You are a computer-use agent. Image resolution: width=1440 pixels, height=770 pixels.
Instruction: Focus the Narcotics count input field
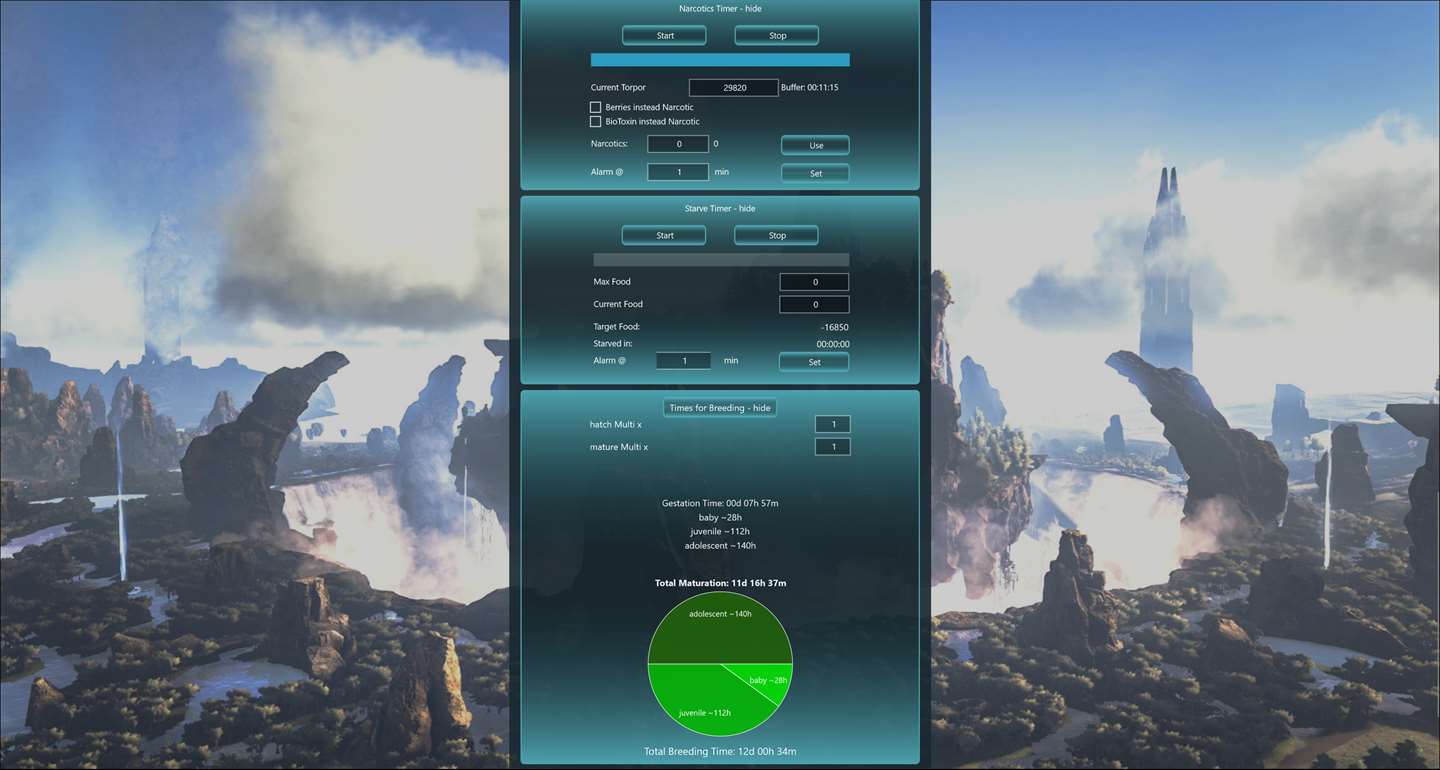[678, 144]
